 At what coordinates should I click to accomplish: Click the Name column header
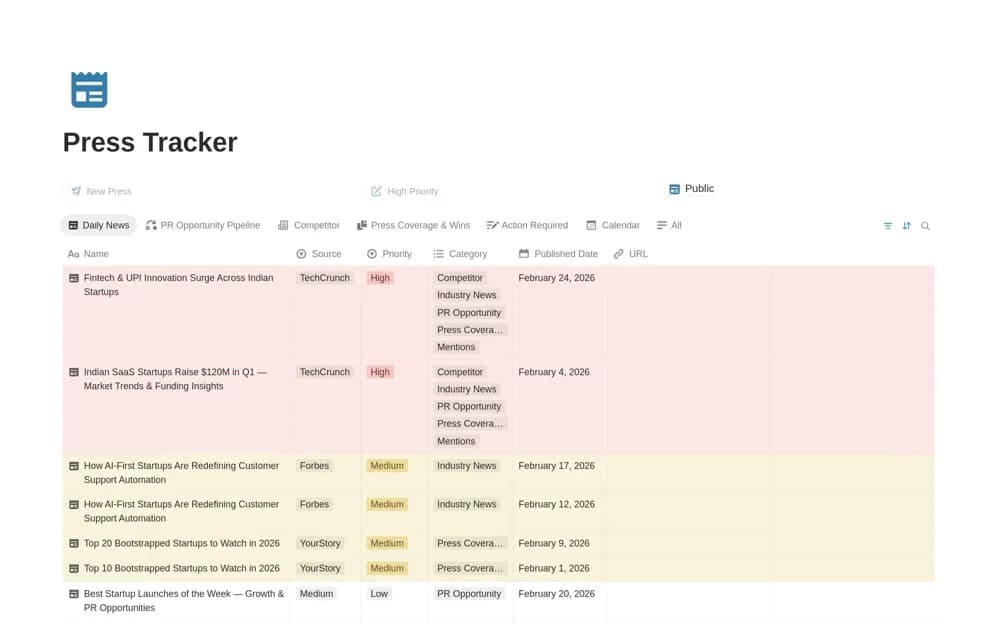pyautogui.click(x=88, y=254)
